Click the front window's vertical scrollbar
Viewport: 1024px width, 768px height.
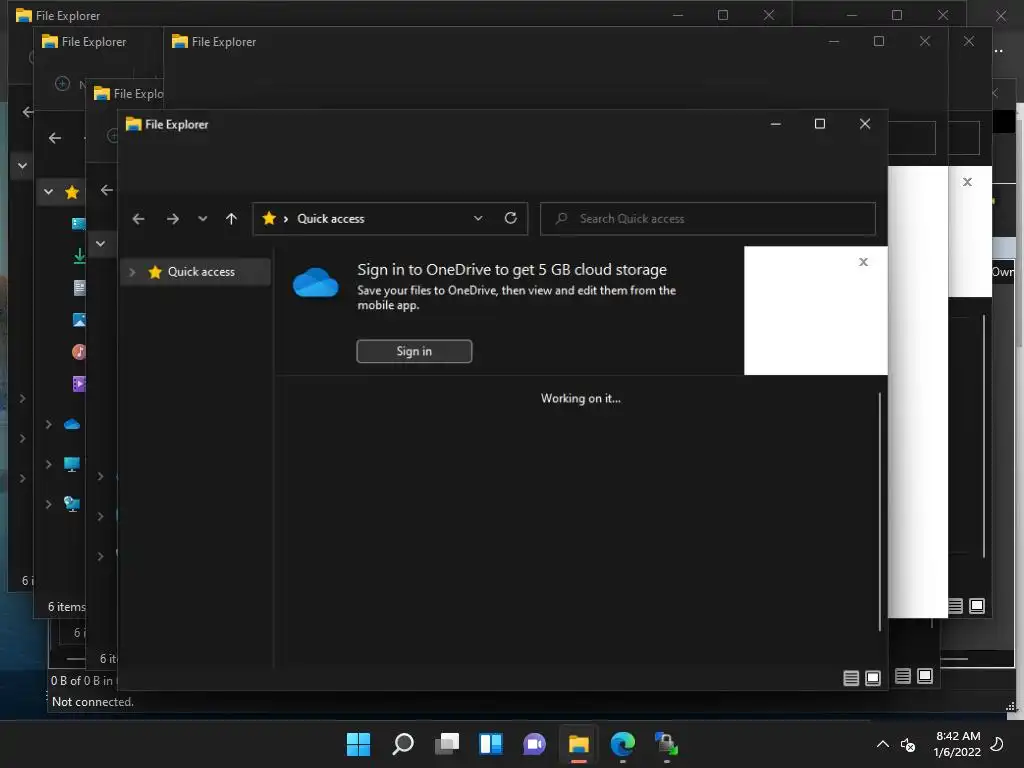[880, 512]
